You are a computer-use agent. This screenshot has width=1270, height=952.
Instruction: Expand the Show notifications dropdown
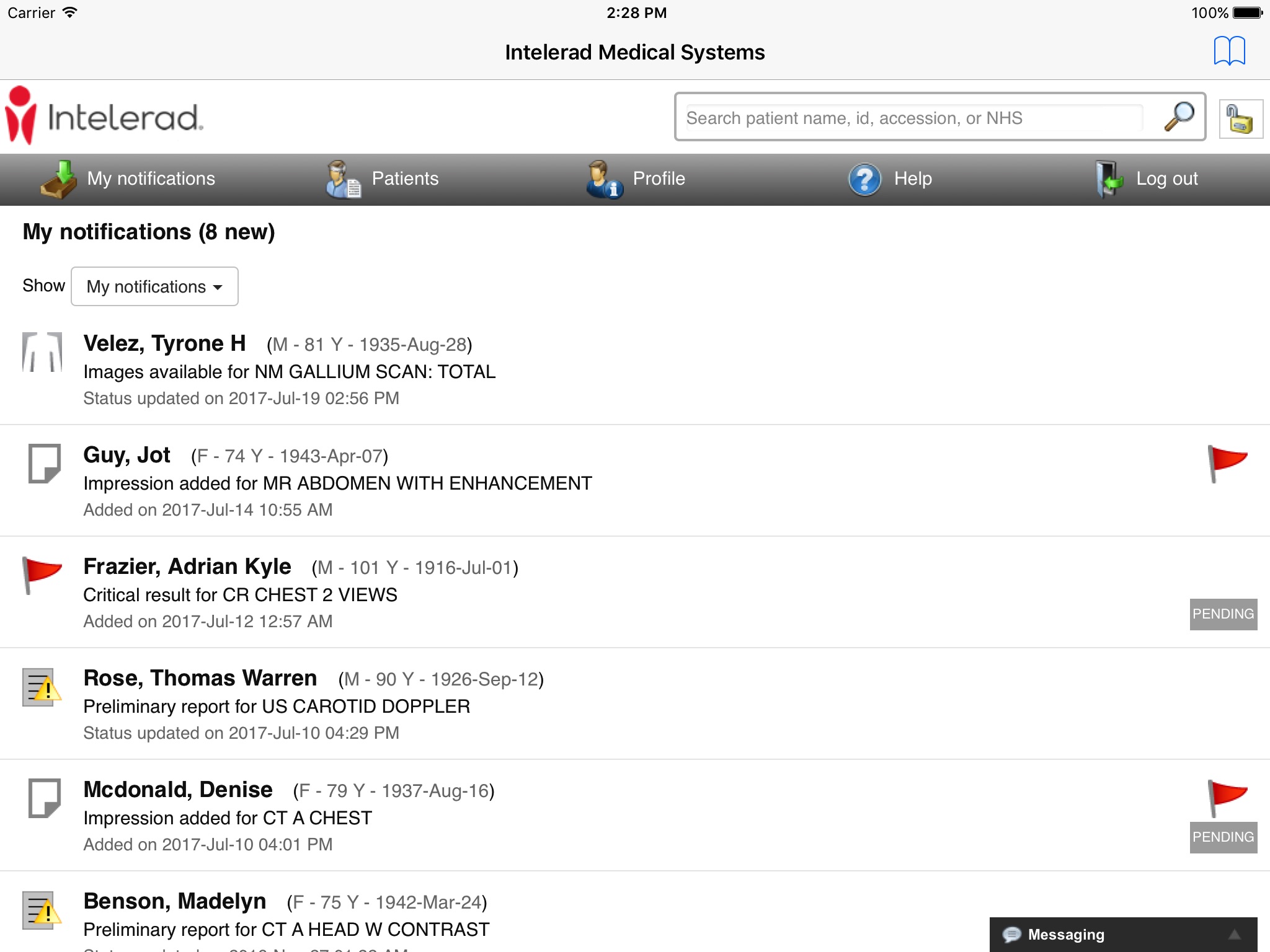tap(155, 286)
